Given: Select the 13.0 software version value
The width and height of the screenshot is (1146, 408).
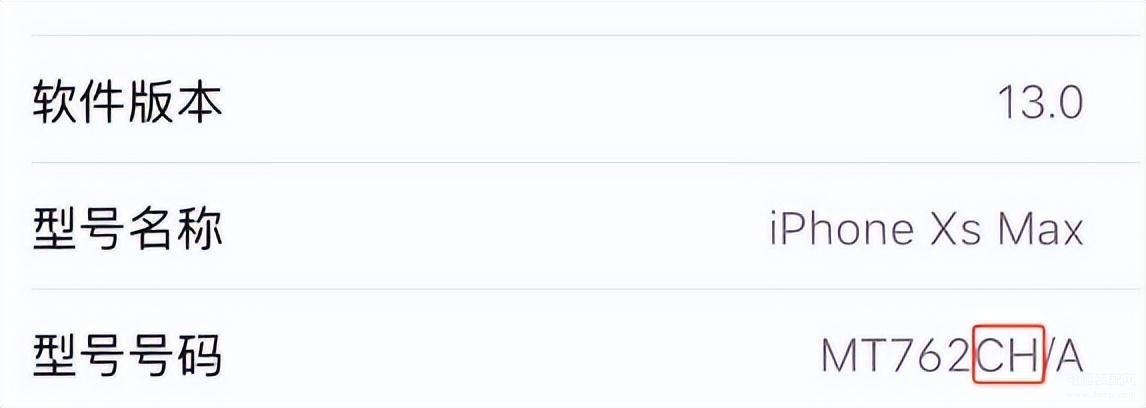Looking at the screenshot, I should pos(1040,103).
